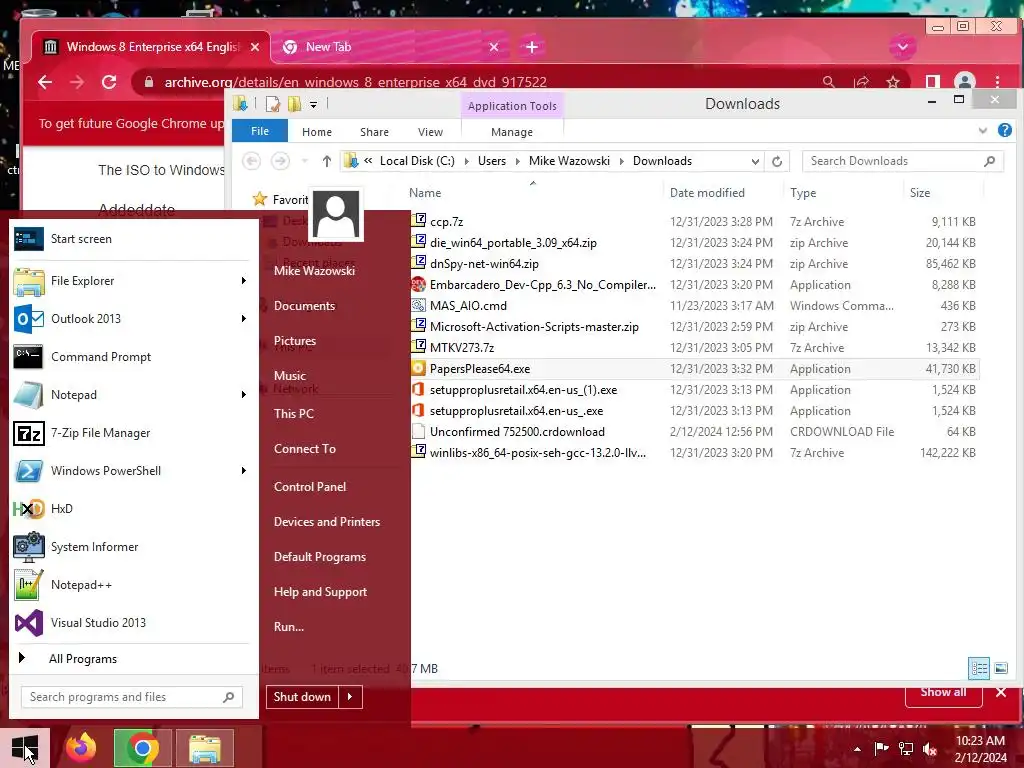This screenshot has height=768, width=1024.
Task: Bookmark this page with star icon
Action: (x=893, y=82)
